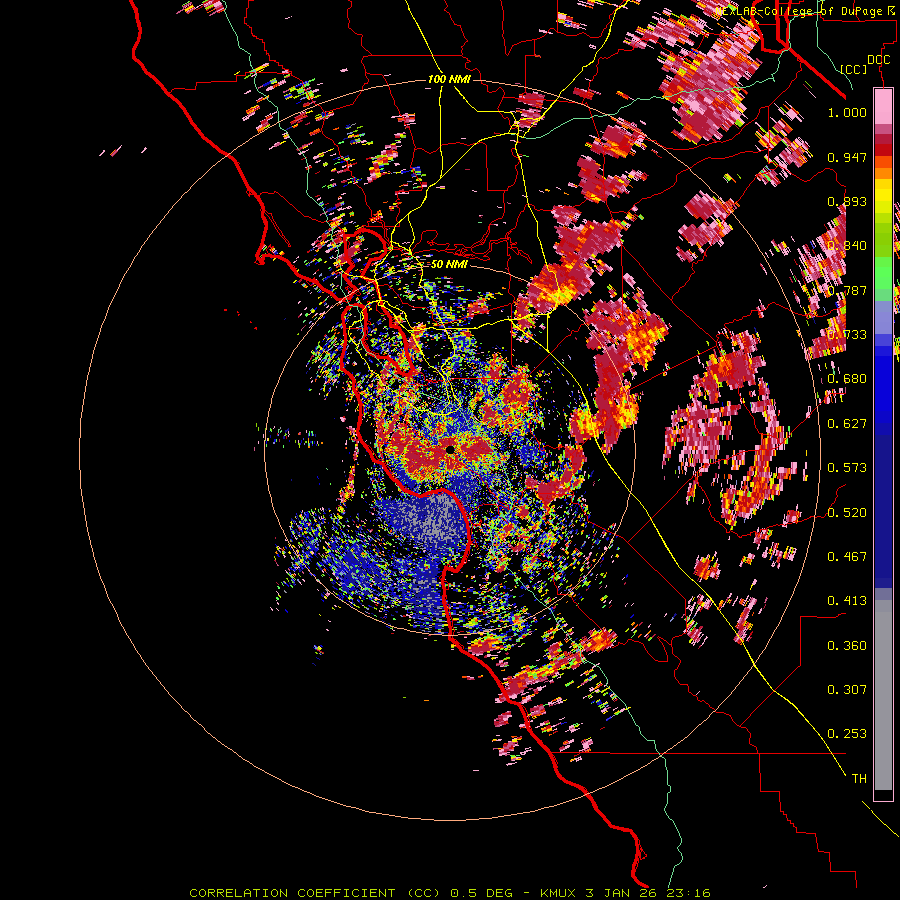Select the 0.893 scale value
The image size is (900, 900).
847,201
